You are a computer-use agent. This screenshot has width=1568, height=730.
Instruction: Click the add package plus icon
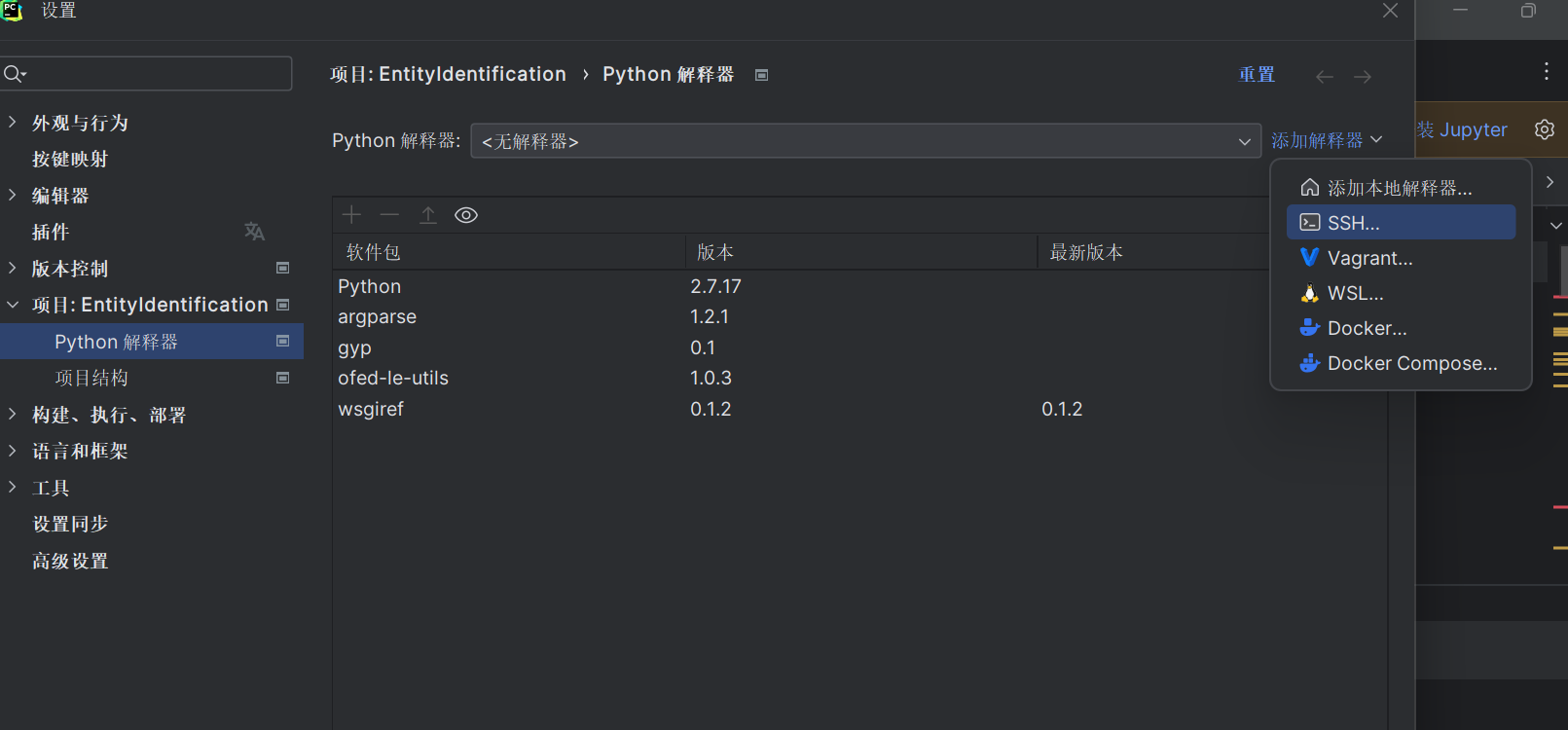[351, 215]
